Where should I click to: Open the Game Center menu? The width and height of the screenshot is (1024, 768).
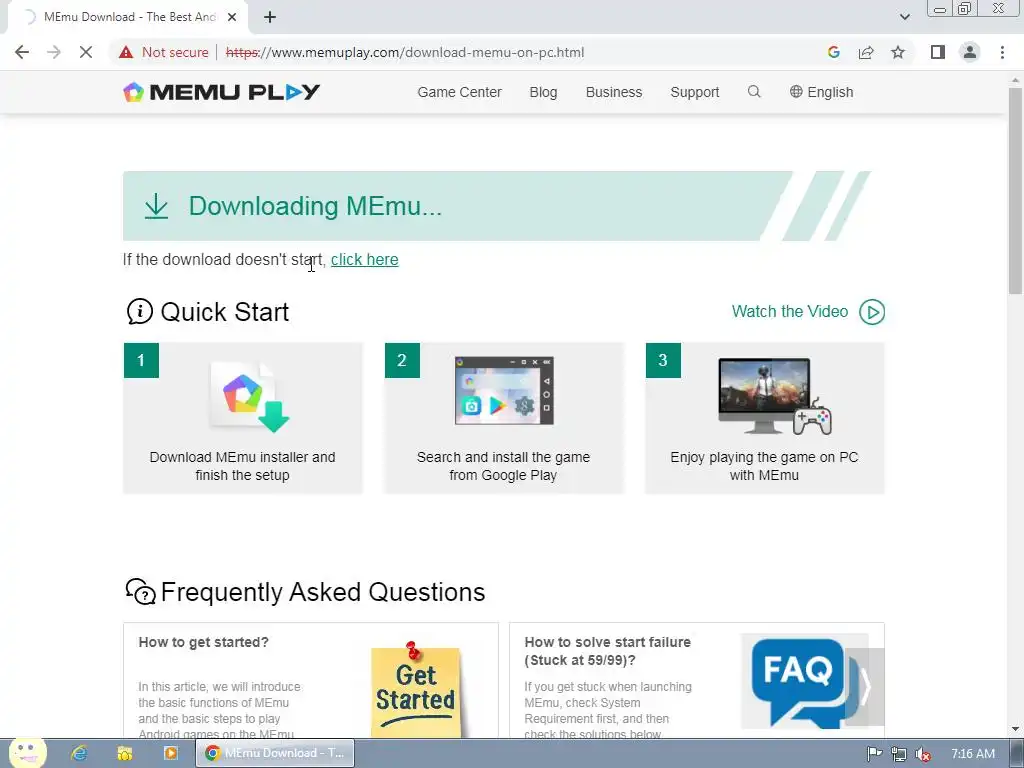459,92
